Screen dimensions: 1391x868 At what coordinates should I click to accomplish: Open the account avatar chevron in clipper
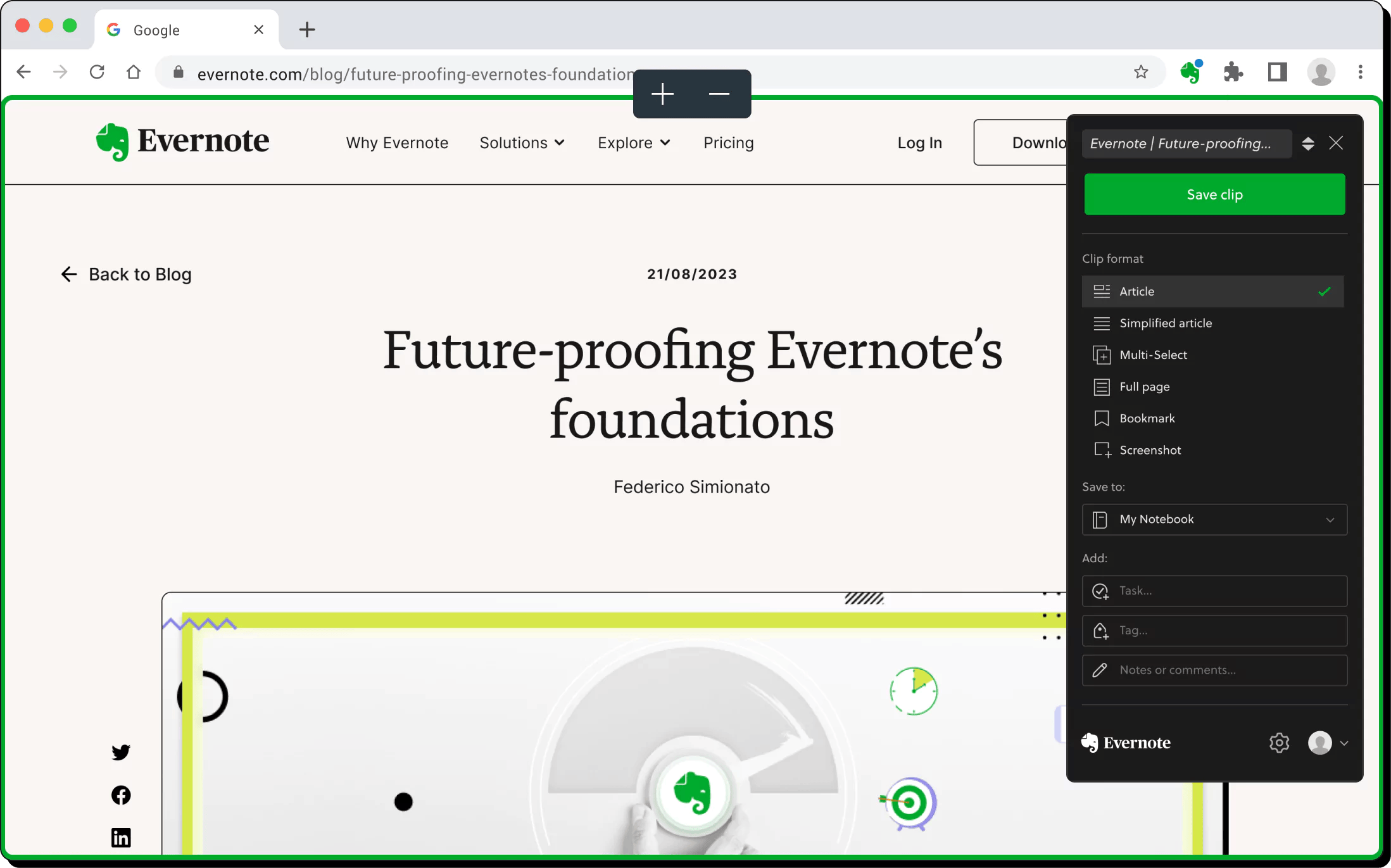[x=1345, y=743]
